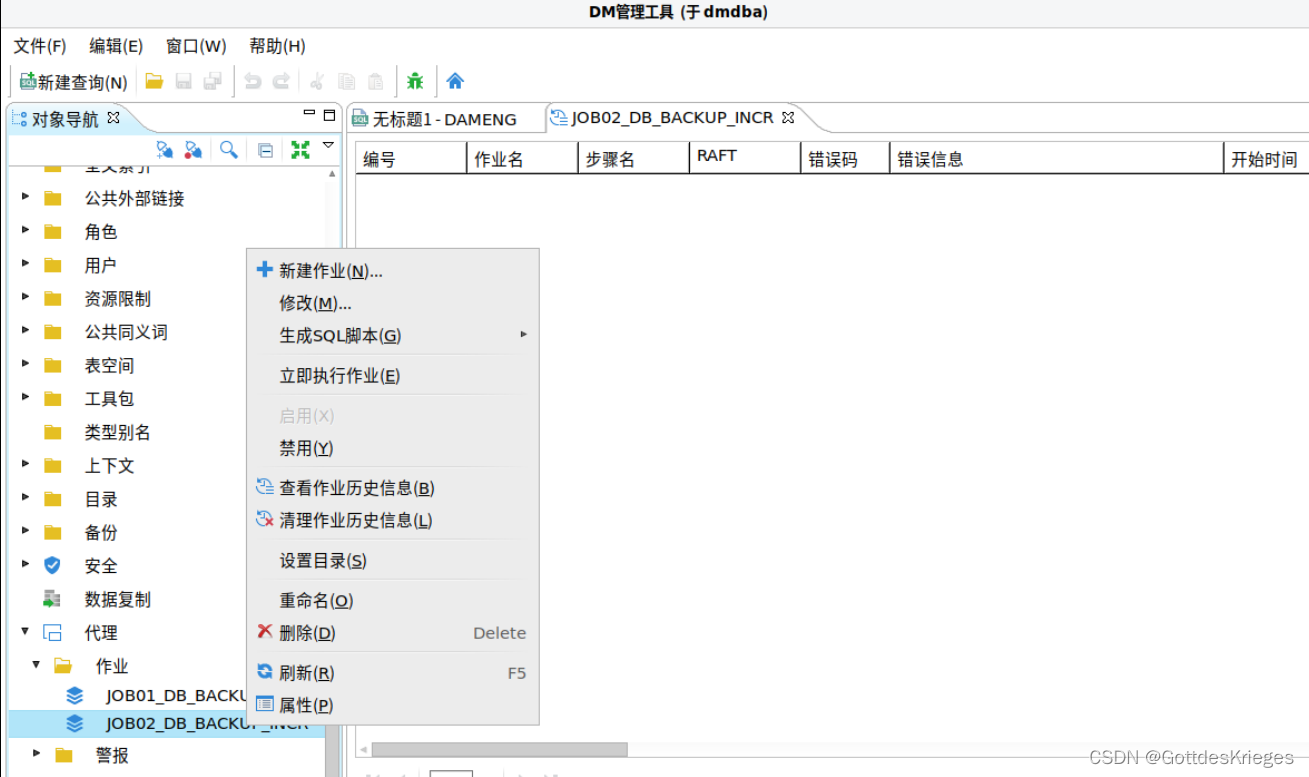Select the 数据复制 tree item
The width and height of the screenshot is (1309, 777).
point(117,599)
